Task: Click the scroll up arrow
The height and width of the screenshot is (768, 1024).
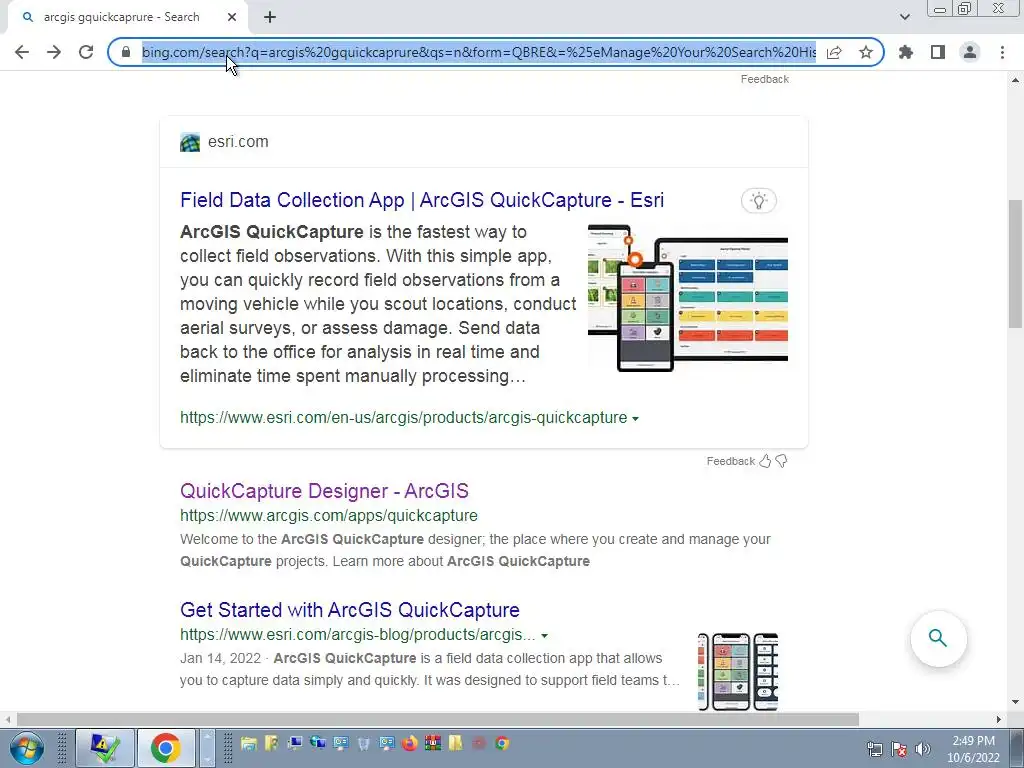Action: [1015, 80]
